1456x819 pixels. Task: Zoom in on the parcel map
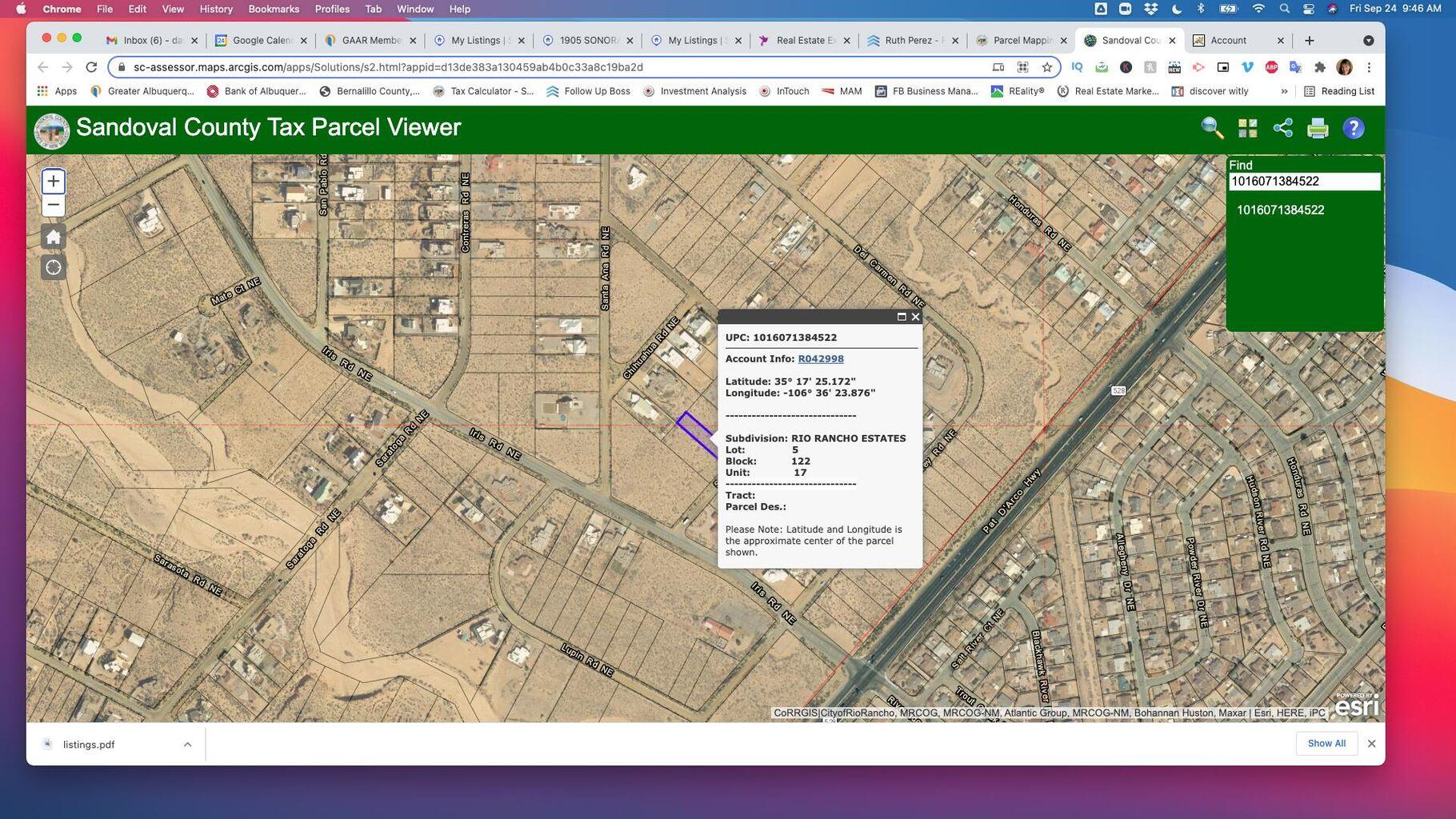click(x=54, y=182)
